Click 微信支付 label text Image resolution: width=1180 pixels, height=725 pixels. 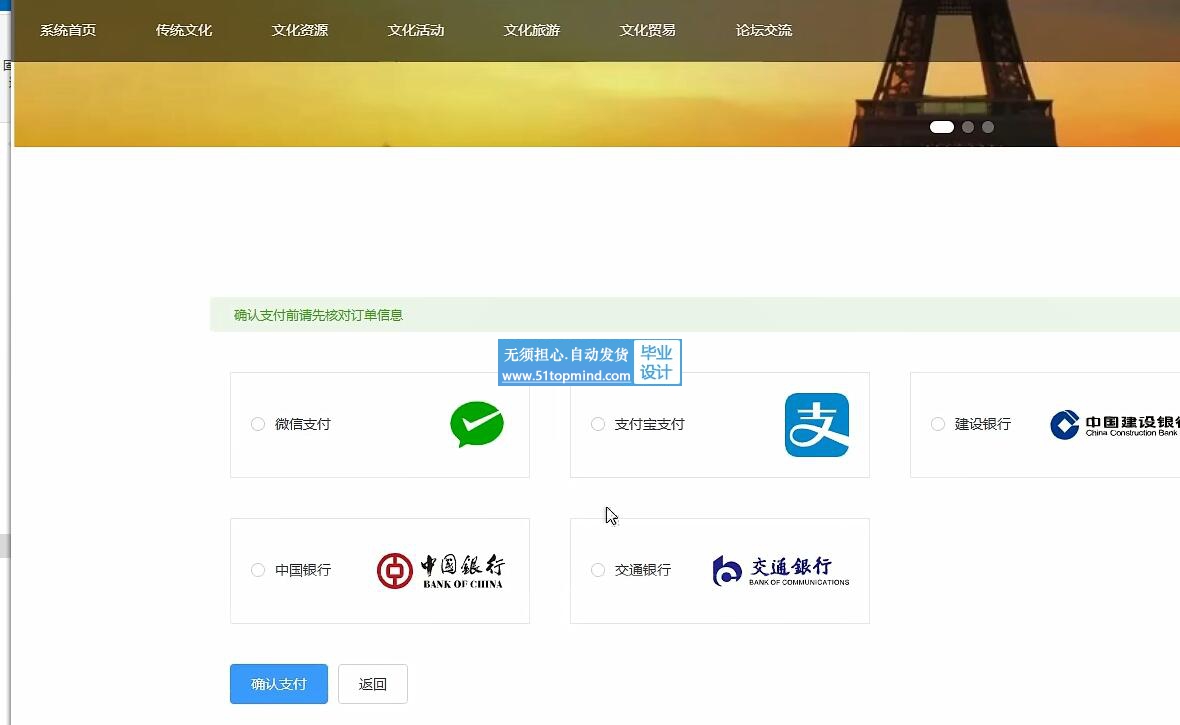303,424
